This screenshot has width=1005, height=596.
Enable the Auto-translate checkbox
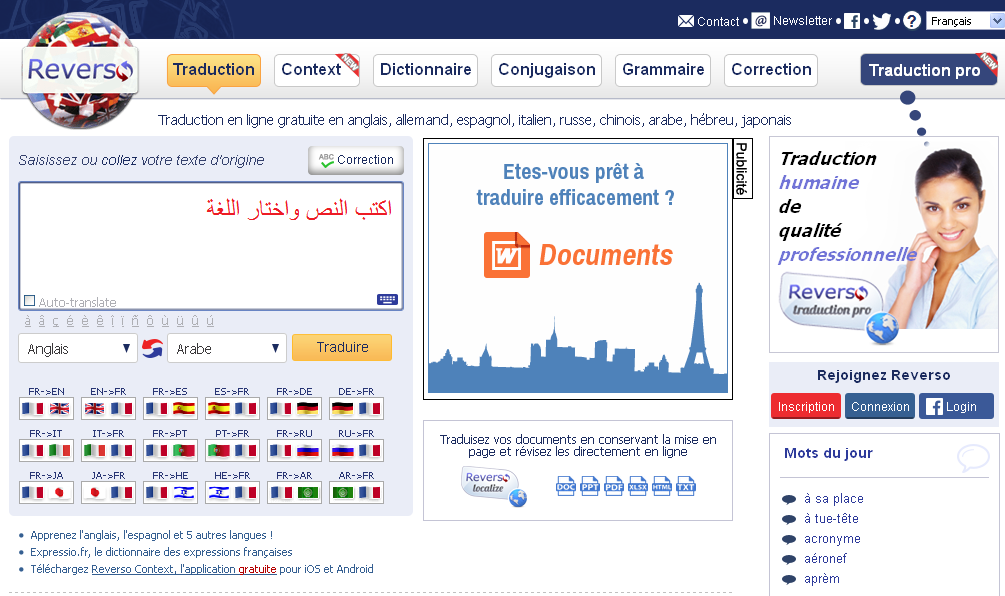coord(29,301)
